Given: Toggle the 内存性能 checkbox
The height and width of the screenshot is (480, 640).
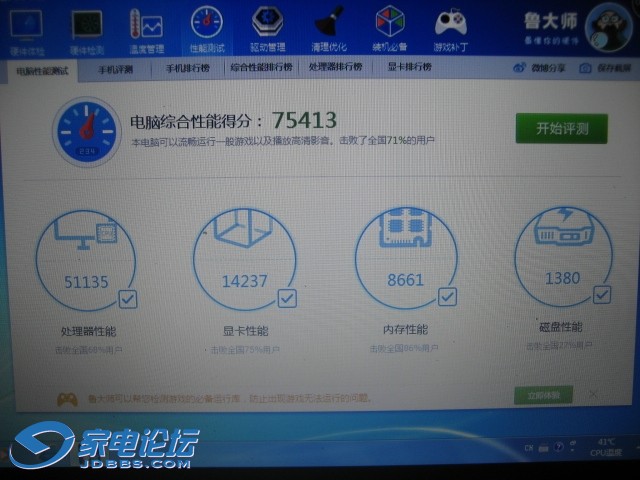Looking at the screenshot, I should click(x=447, y=296).
